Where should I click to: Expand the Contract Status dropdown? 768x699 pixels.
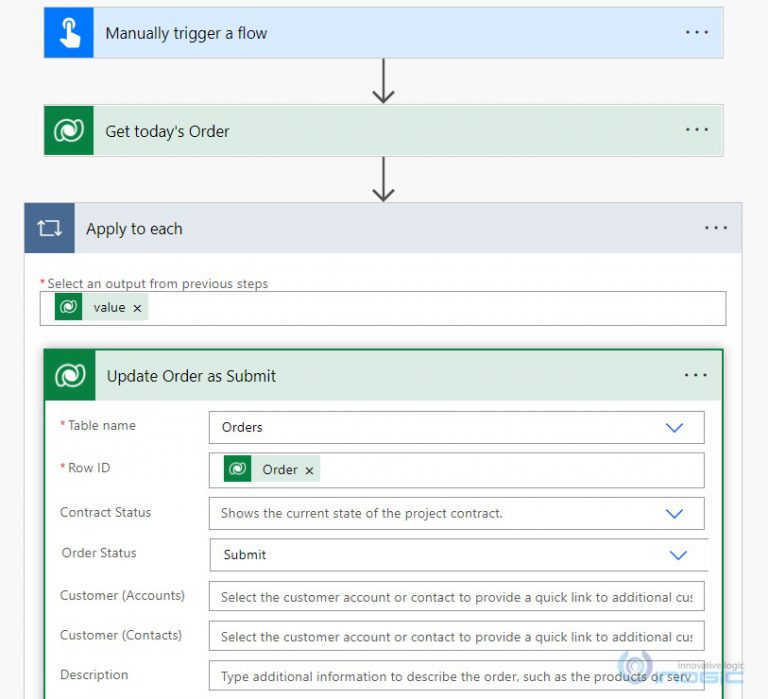(x=674, y=514)
